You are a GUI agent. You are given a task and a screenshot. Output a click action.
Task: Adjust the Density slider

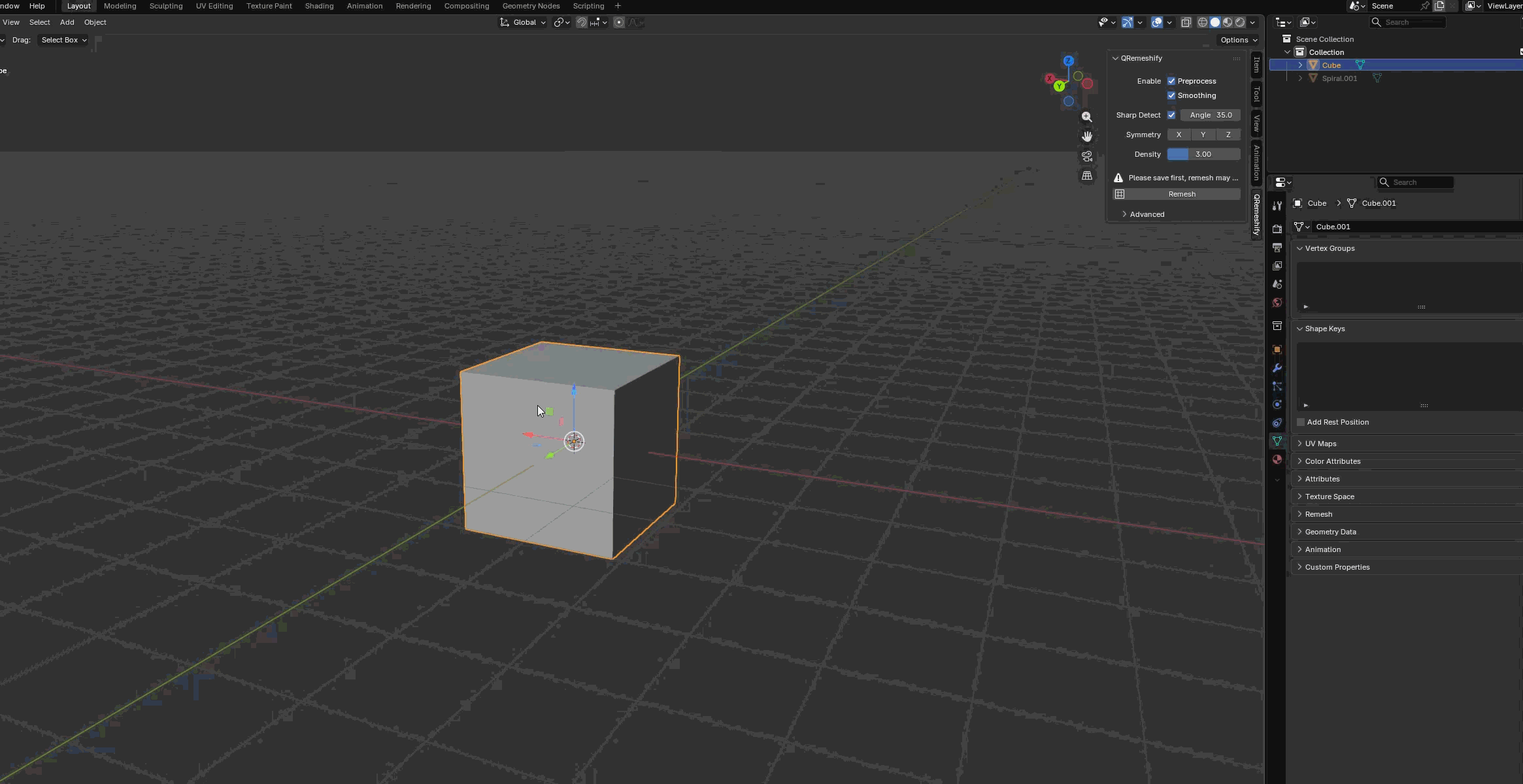click(1203, 154)
